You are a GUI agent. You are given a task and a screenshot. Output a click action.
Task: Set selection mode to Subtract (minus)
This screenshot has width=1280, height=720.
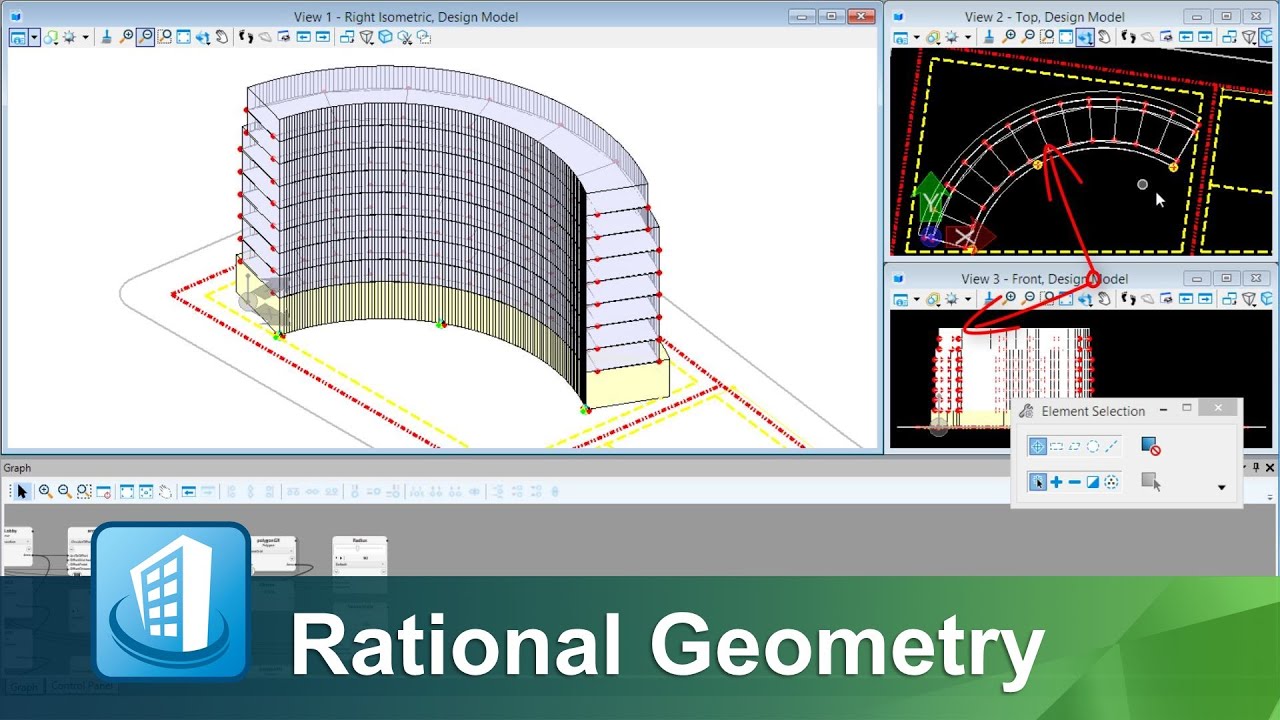[1075, 482]
